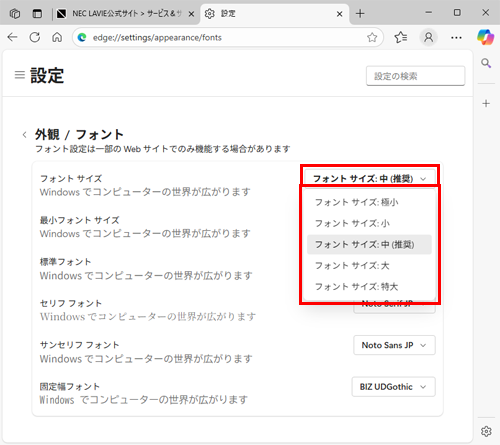Screen dimensions: 500x445
Task: Open the Noto Sans JP font dropdown
Action: 394,345
